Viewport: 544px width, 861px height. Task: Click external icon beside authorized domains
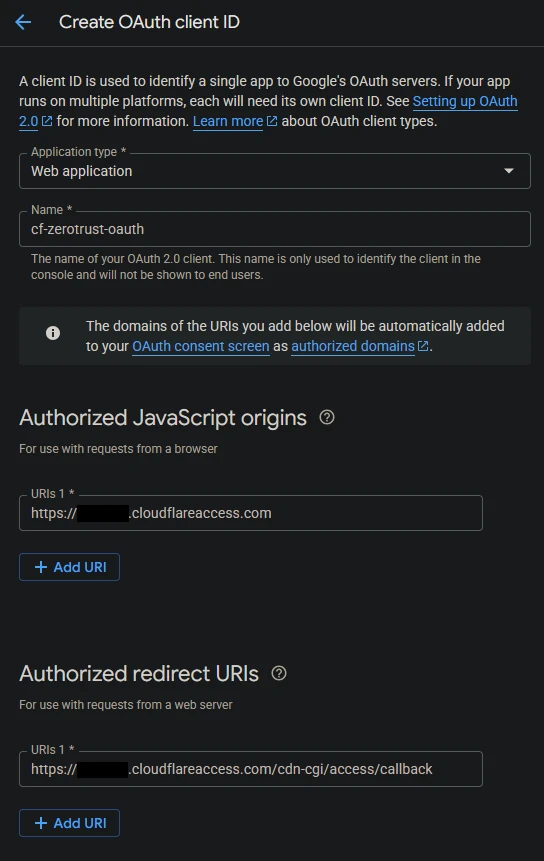coord(423,346)
